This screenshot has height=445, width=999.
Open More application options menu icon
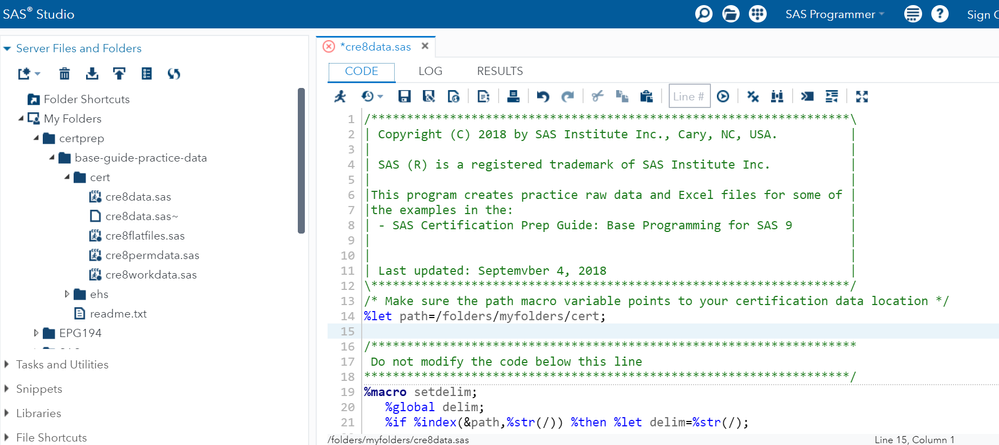point(913,14)
